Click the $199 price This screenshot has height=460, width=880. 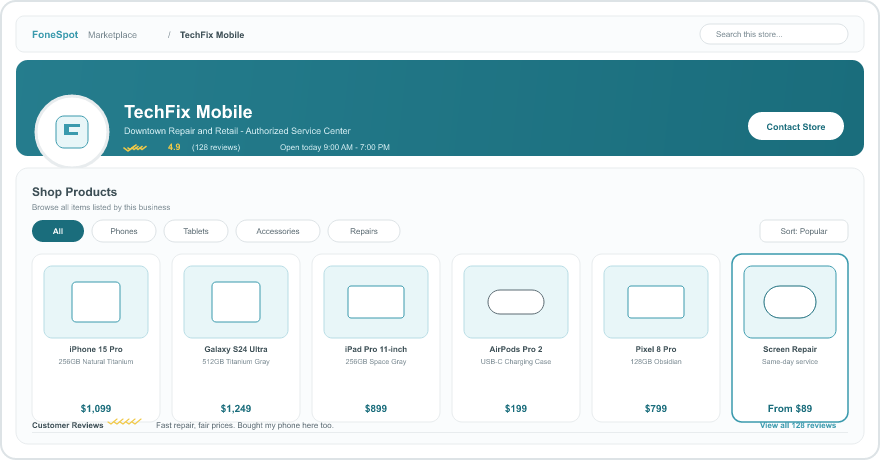[516, 408]
